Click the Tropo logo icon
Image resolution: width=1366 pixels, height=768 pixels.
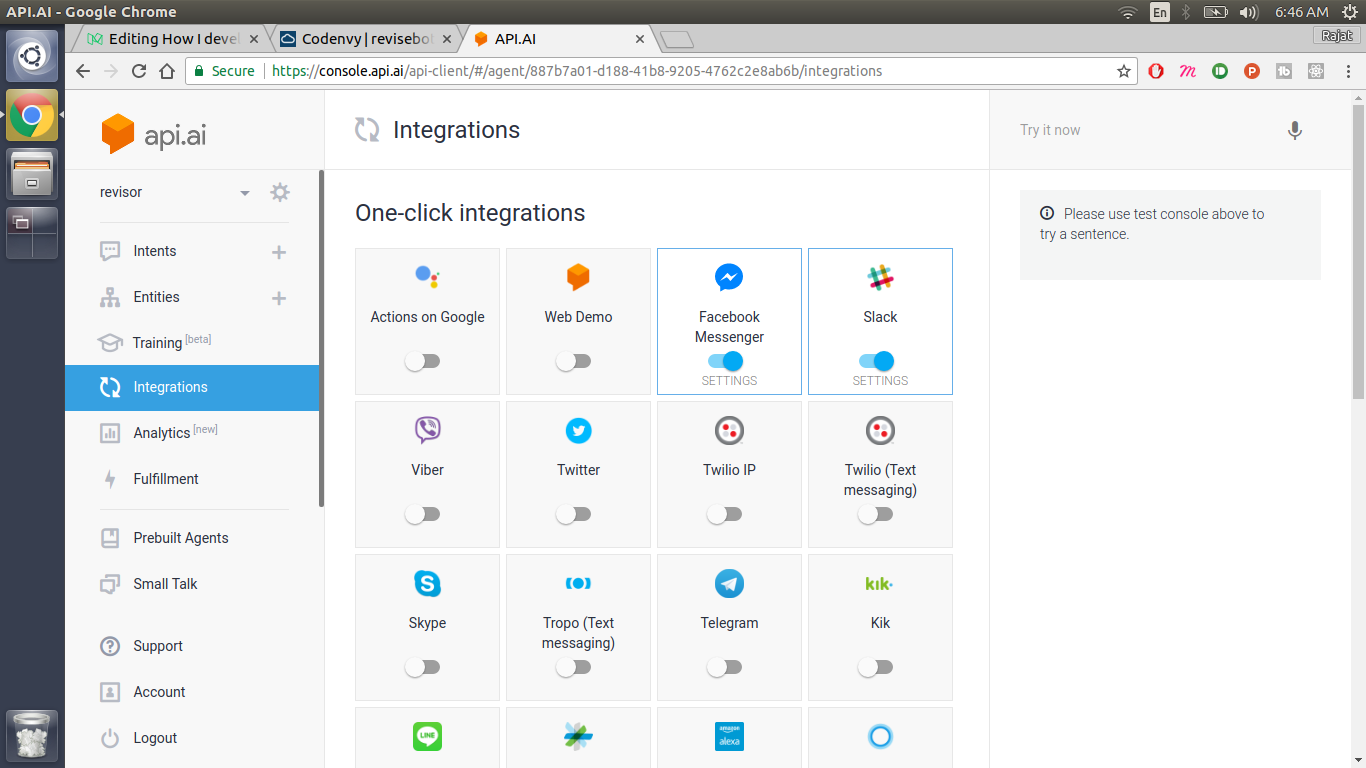578,583
